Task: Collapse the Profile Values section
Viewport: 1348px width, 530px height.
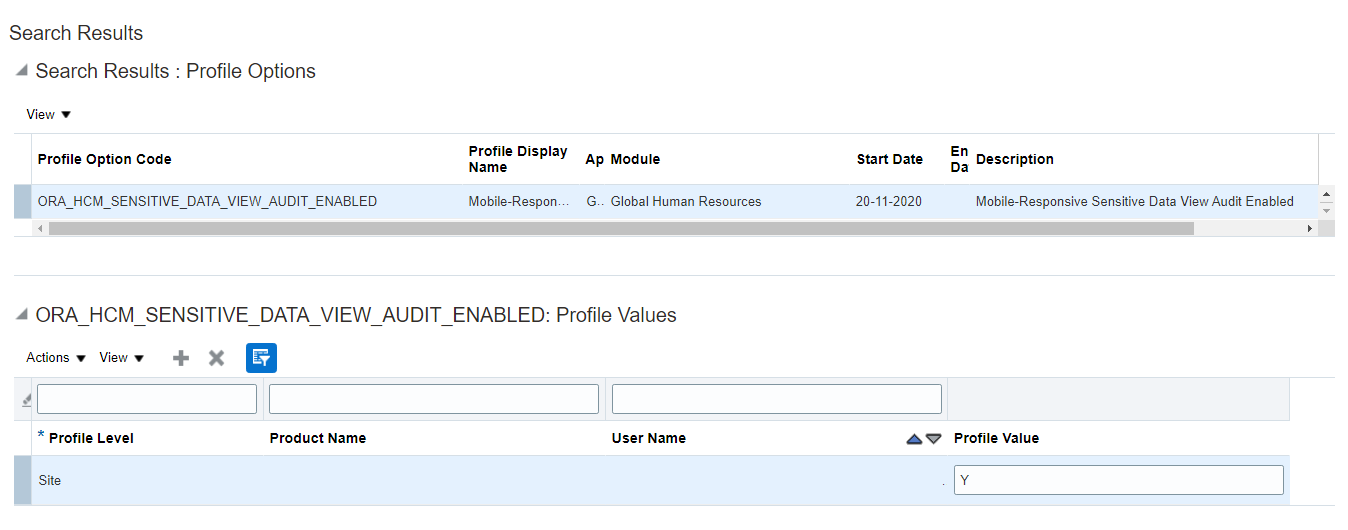Action: 21,315
